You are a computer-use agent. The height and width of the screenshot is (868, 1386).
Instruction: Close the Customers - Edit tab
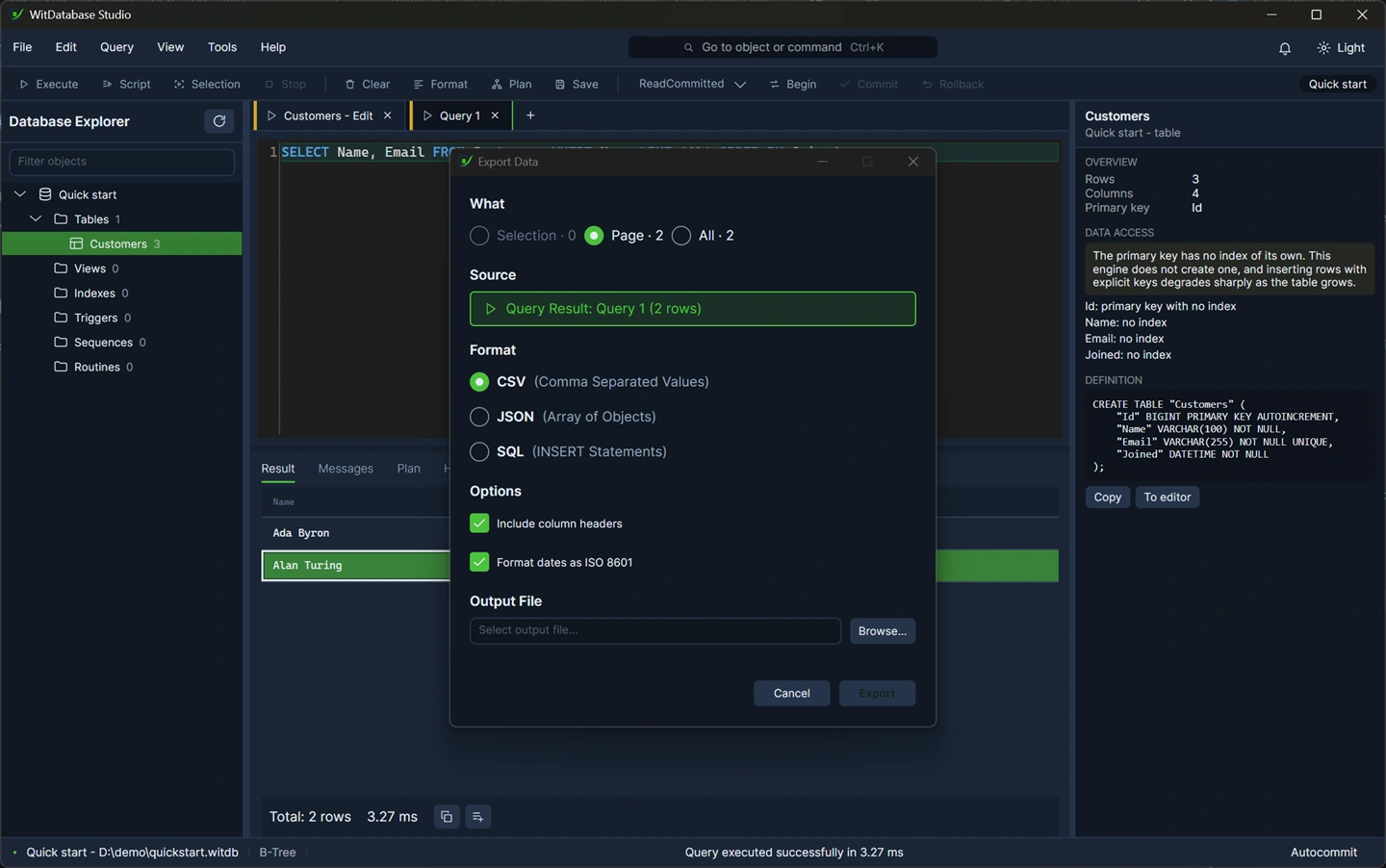pos(388,115)
